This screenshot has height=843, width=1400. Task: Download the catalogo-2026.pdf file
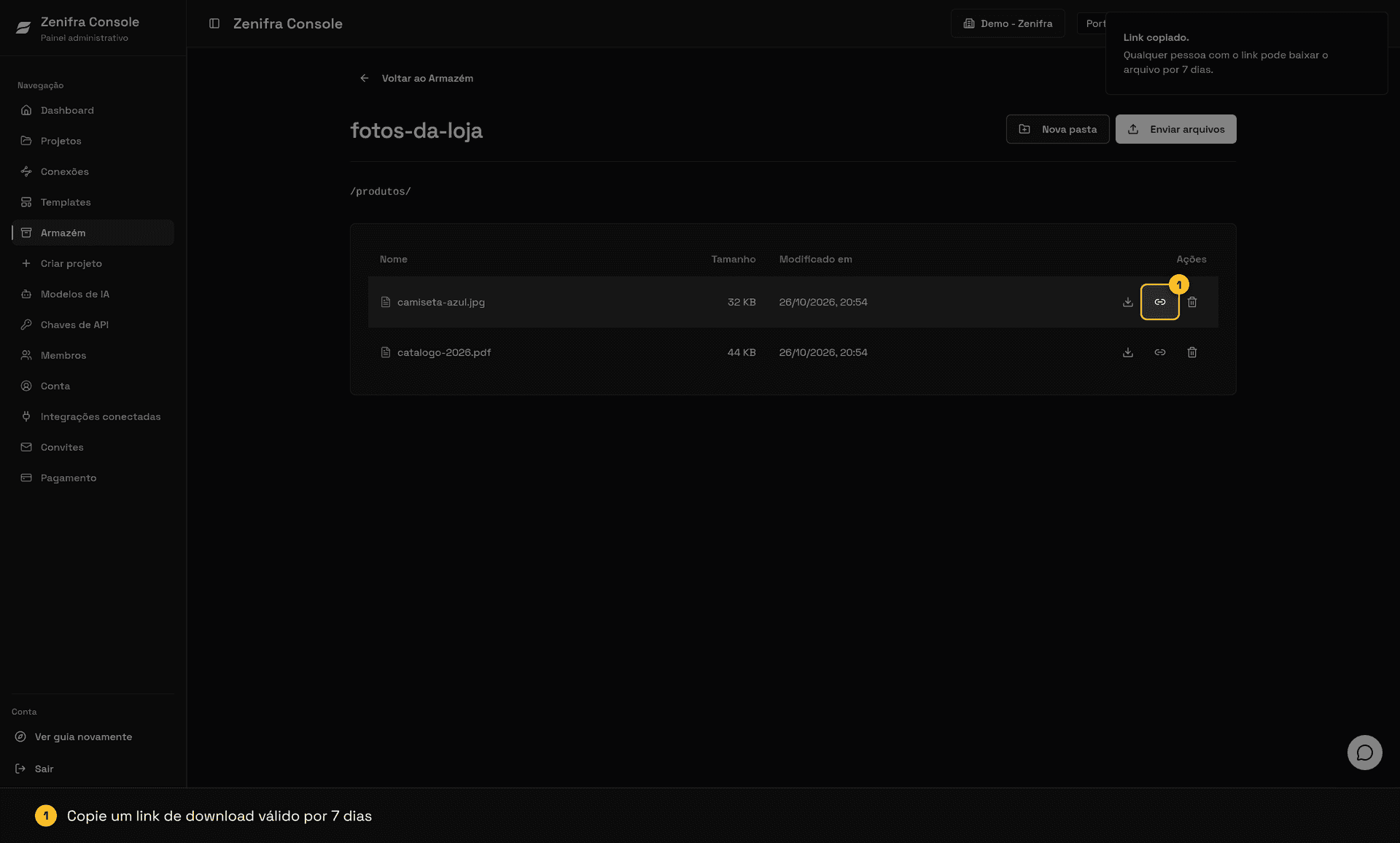click(x=1128, y=352)
